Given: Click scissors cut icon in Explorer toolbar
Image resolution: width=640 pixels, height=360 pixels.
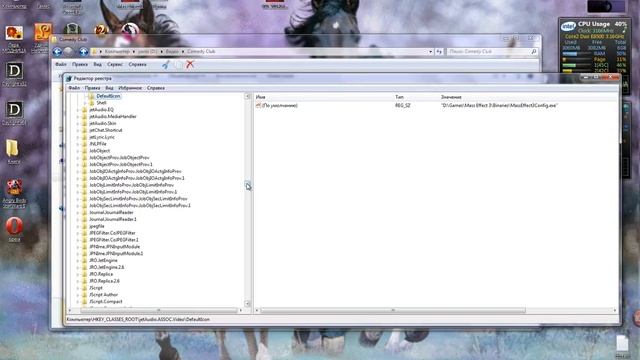Looking at the screenshot, I should click(x=165, y=64).
